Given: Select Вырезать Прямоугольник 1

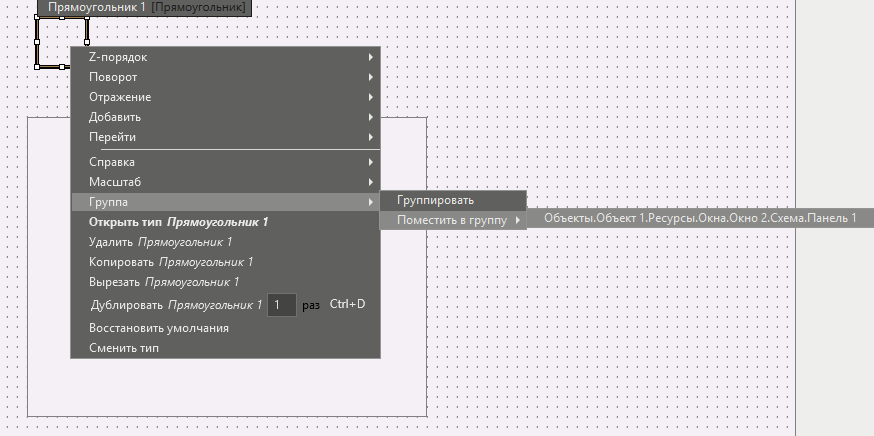Looking at the screenshot, I should (163, 282).
